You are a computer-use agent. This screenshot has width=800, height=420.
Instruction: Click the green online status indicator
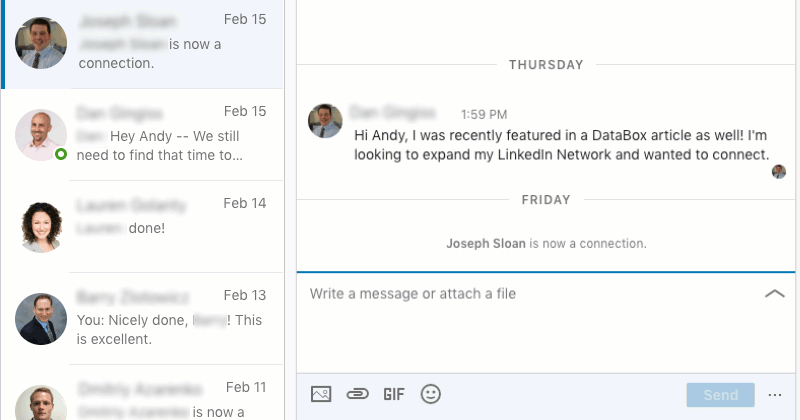pyautogui.click(x=61, y=154)
